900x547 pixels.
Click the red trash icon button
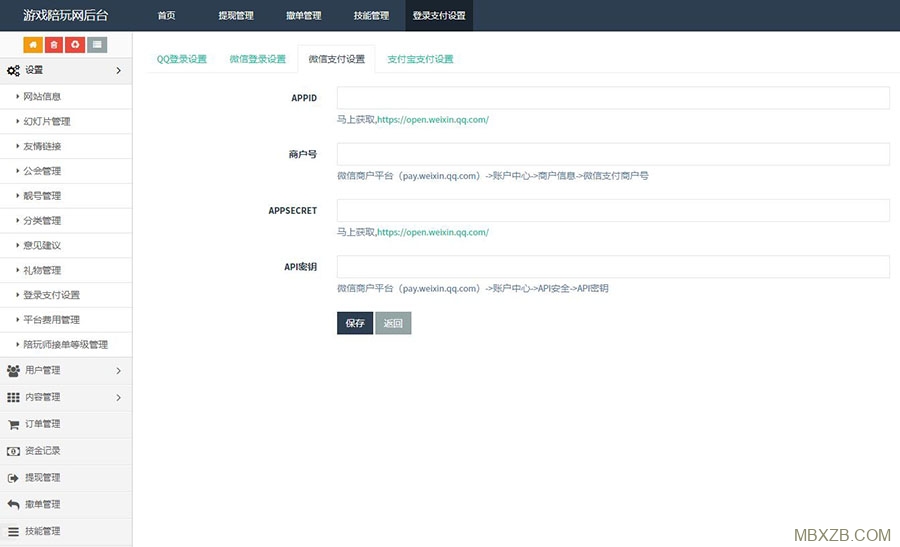(54, 45)
